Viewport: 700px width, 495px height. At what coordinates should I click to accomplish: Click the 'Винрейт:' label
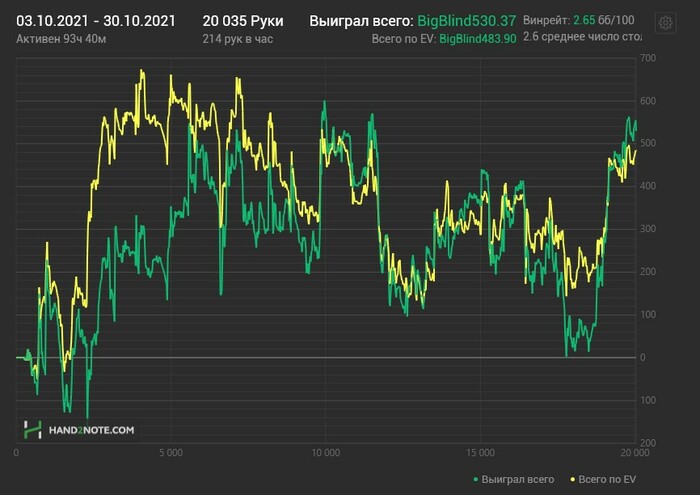click(x=546, y=20)
